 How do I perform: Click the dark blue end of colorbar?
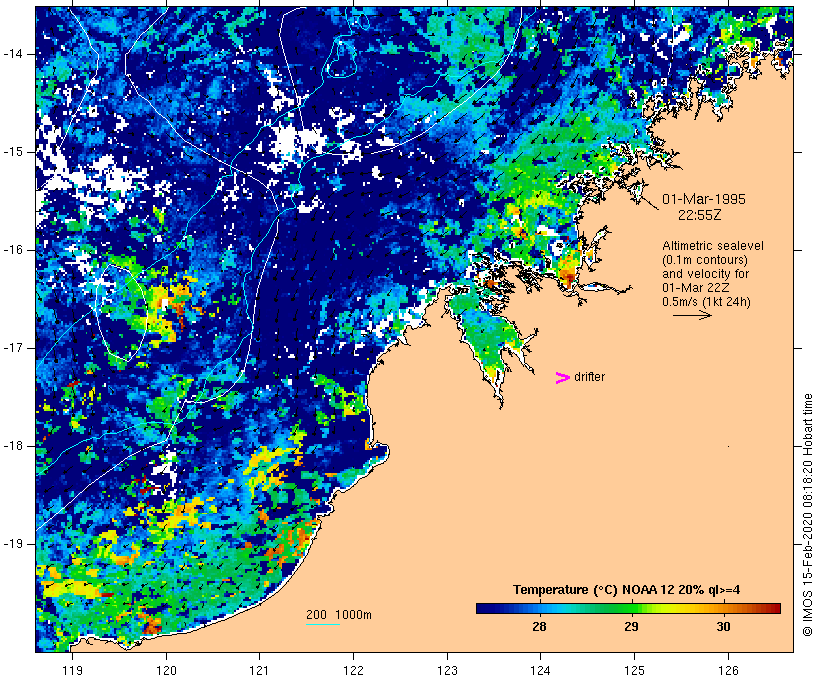tap(481, 608)
